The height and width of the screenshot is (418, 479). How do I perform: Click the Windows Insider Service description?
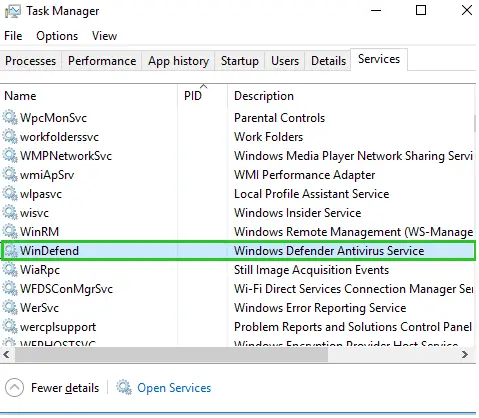(297, 213)
